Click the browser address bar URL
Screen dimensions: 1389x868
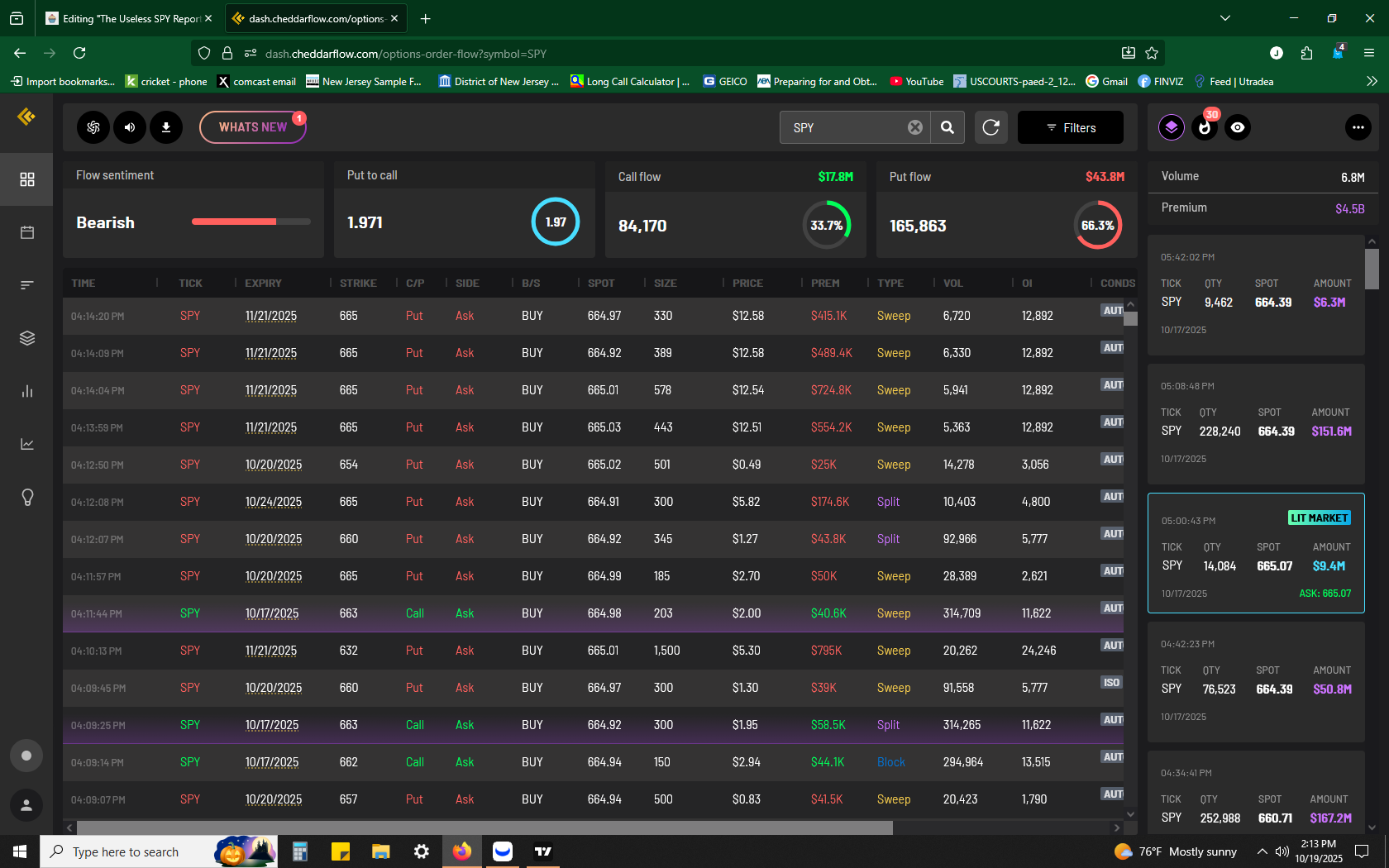pos(406,54)
